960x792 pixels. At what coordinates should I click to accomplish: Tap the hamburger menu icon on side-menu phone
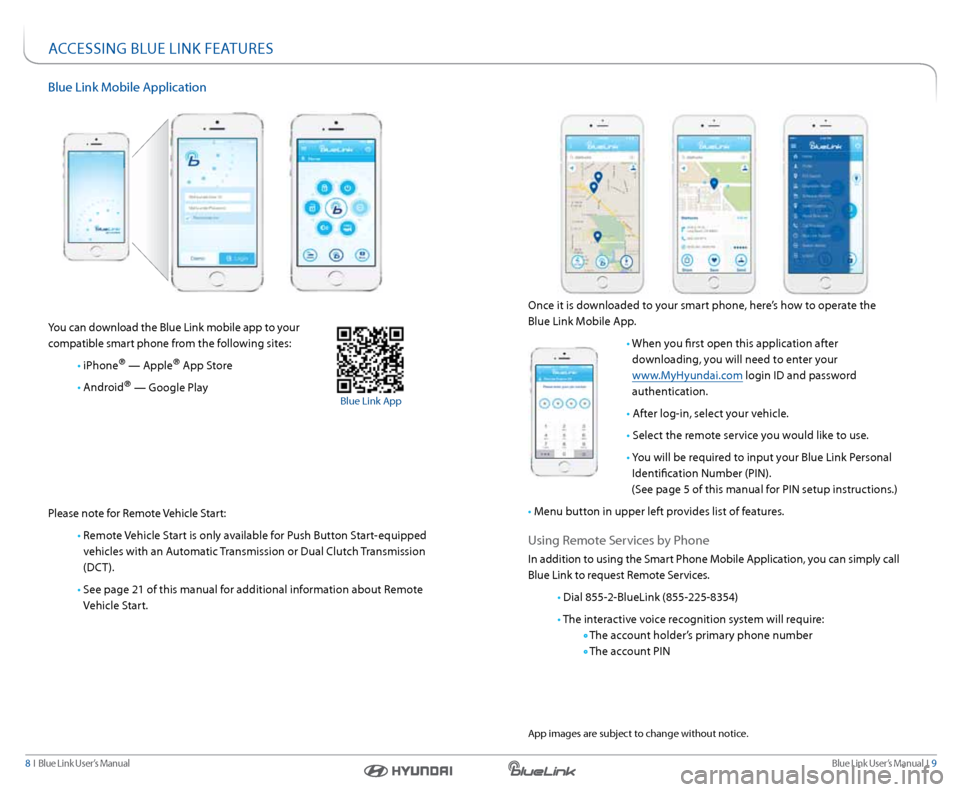(793, 146)
